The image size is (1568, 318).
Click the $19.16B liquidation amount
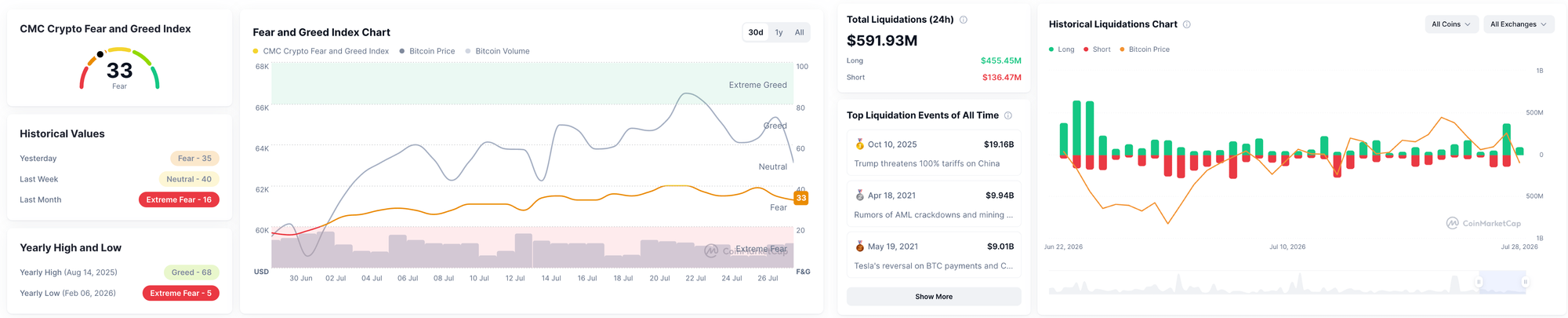(999, 144)
